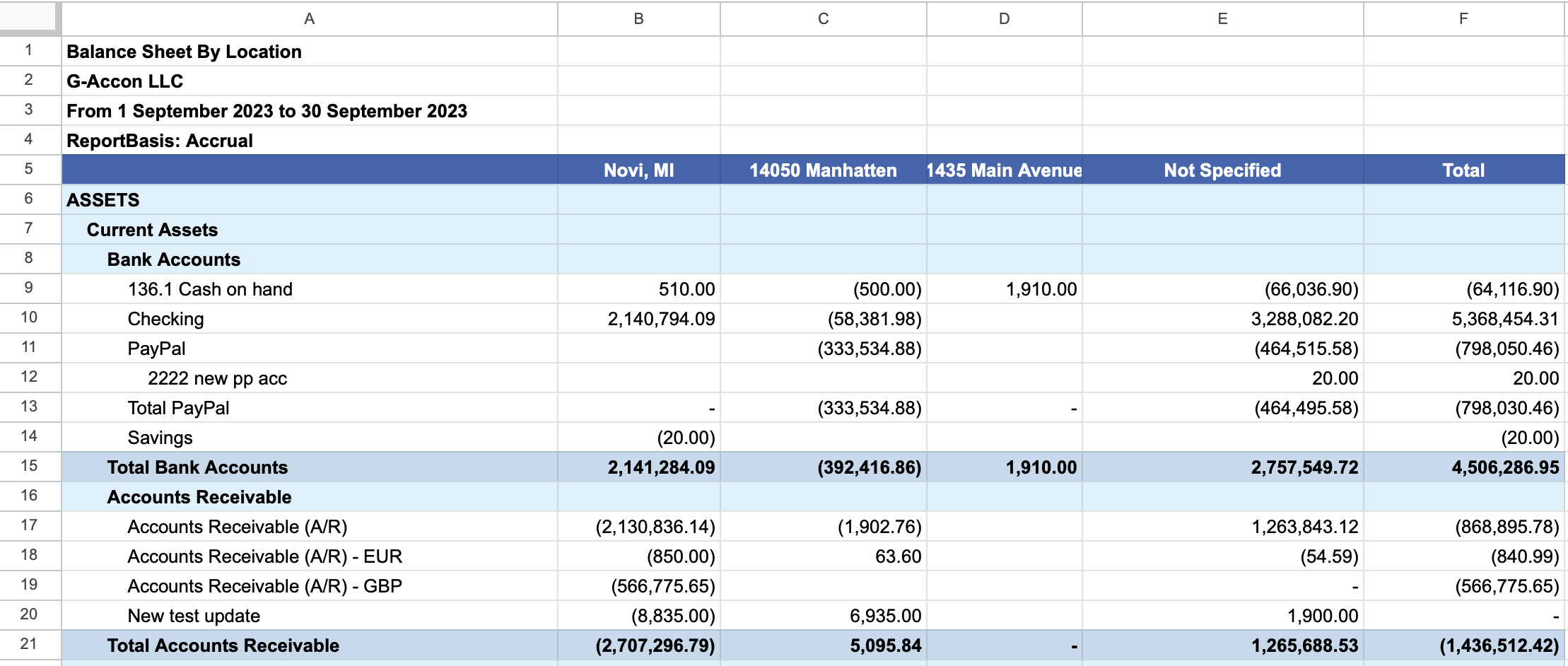Viewport: 1568px width, 666px height.
Task: Click the '1435 Main Avenue' heading cell
Action: 1004,170
